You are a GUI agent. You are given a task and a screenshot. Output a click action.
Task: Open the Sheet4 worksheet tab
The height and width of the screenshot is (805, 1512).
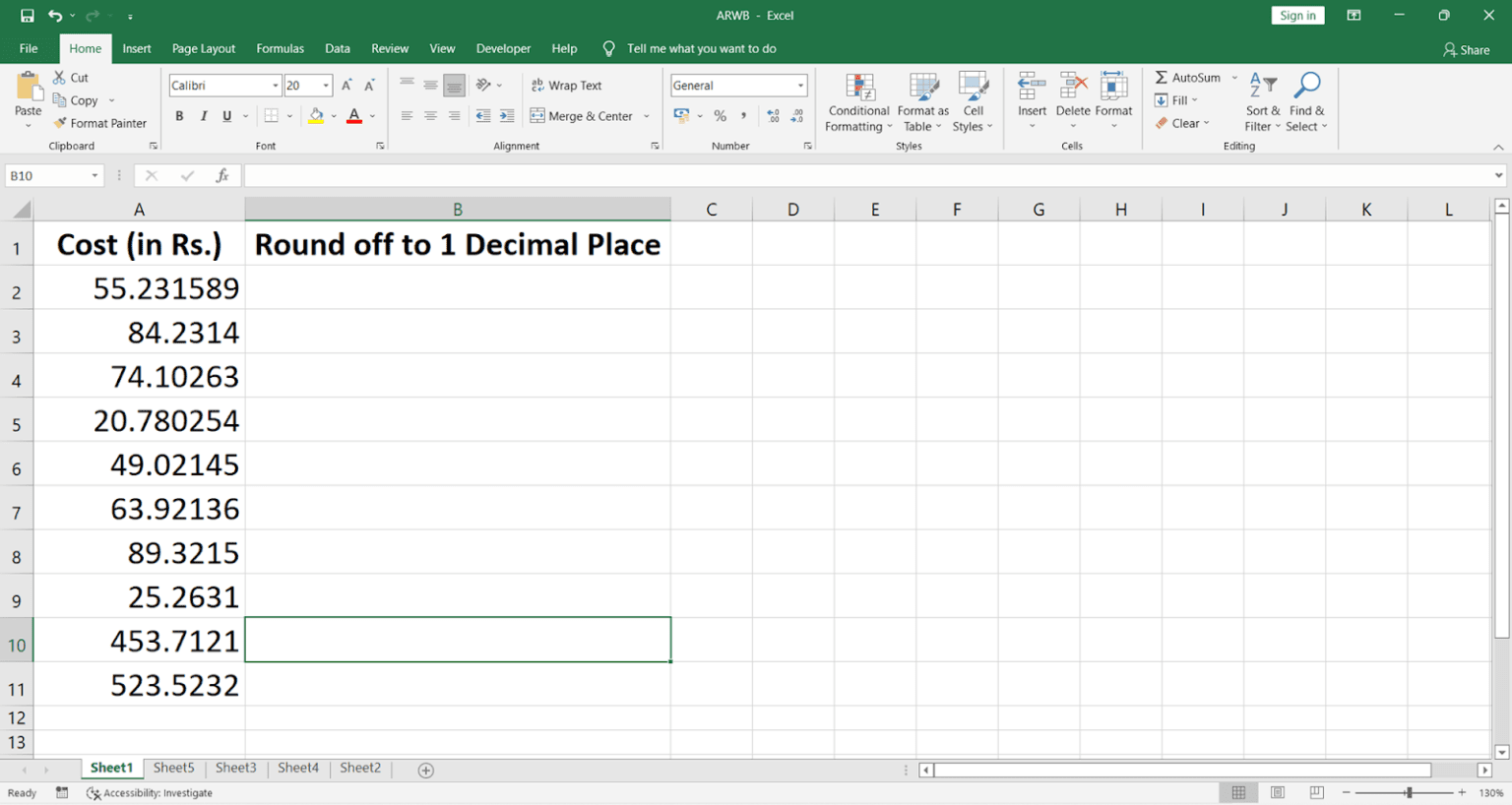coord(297,768)
